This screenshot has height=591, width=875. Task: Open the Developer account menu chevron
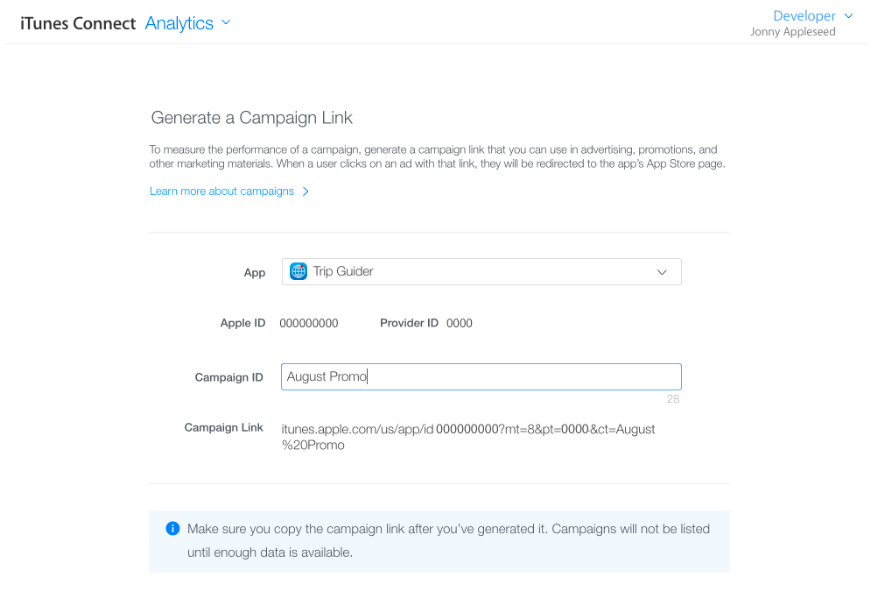pos(849,16)
